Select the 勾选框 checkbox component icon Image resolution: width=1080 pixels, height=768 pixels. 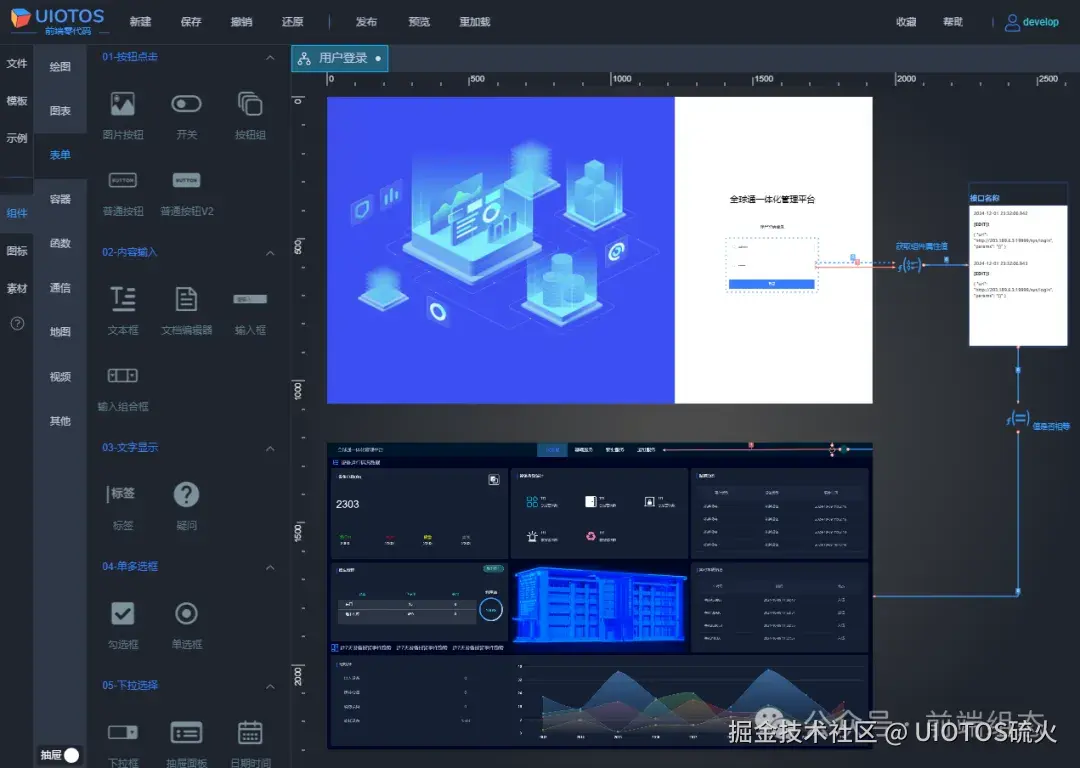click(x=121, y=613)
